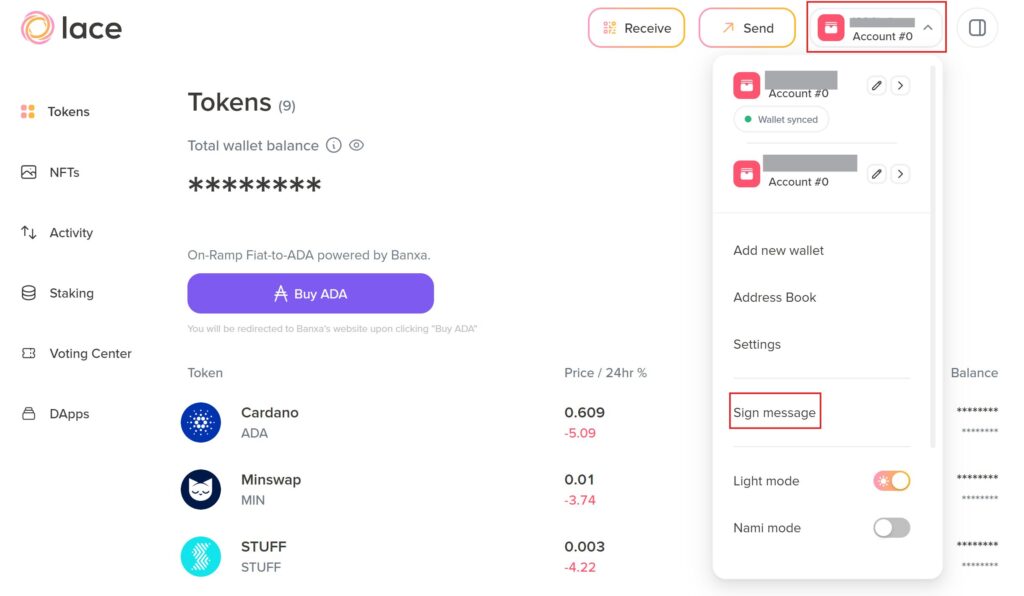Click the Minswap cat token icon
Viewport: 1024px width, 596px height.
point(201,489)
